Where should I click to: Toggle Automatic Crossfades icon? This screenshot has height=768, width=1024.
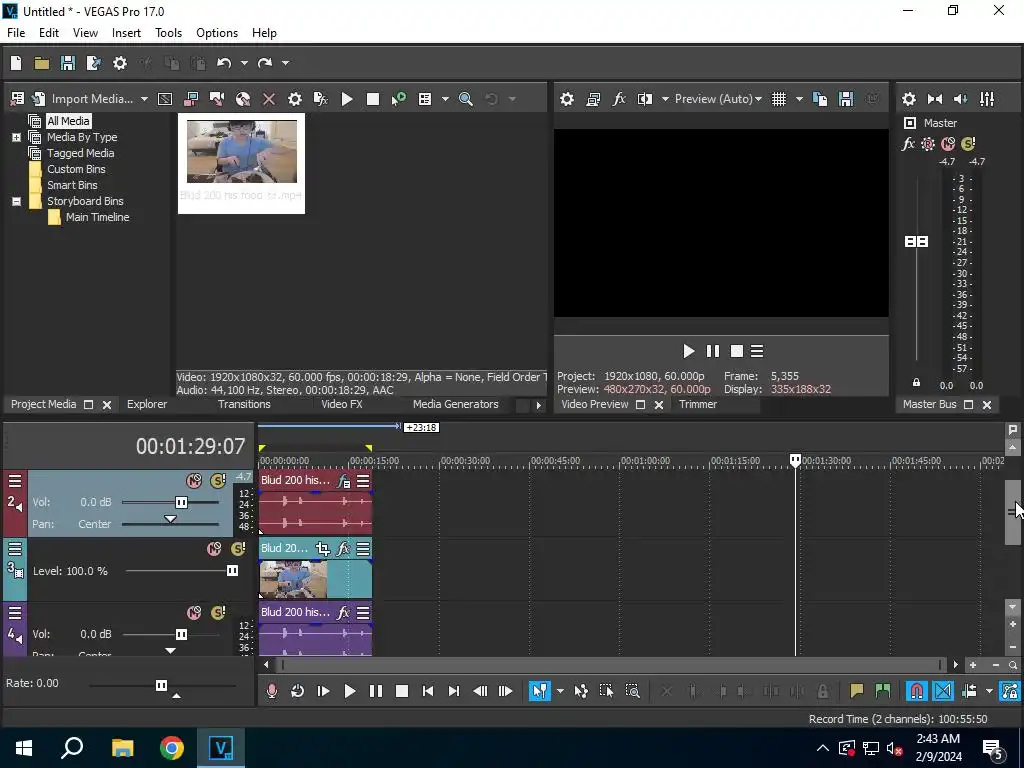coord(942,691)
